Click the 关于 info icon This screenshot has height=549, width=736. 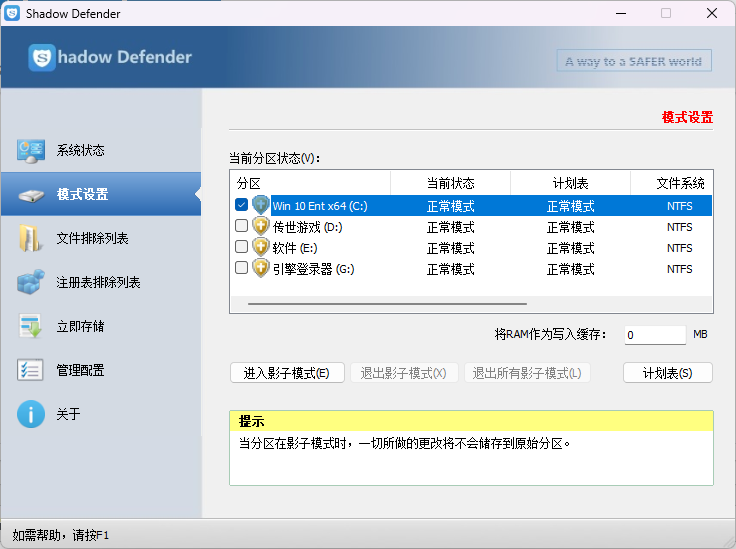31,414
